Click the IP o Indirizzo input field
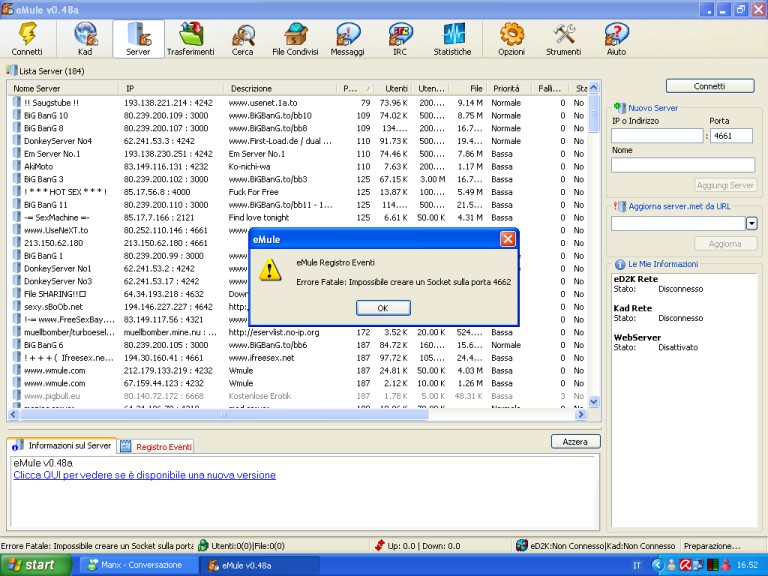This screenshot has width=768, height=576. click(x=657, y=136)
